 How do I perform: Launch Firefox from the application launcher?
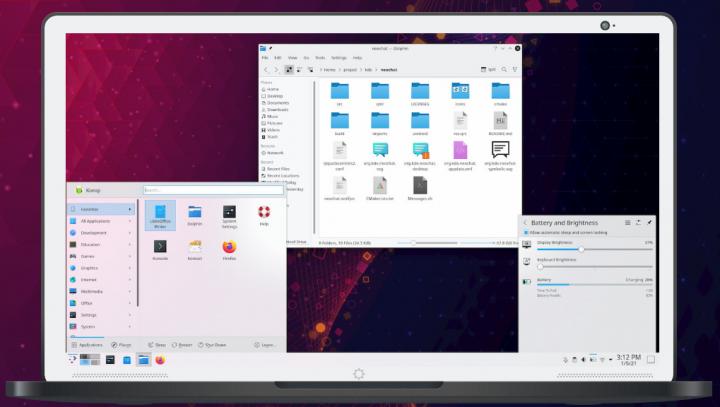(x=229, y=249)
